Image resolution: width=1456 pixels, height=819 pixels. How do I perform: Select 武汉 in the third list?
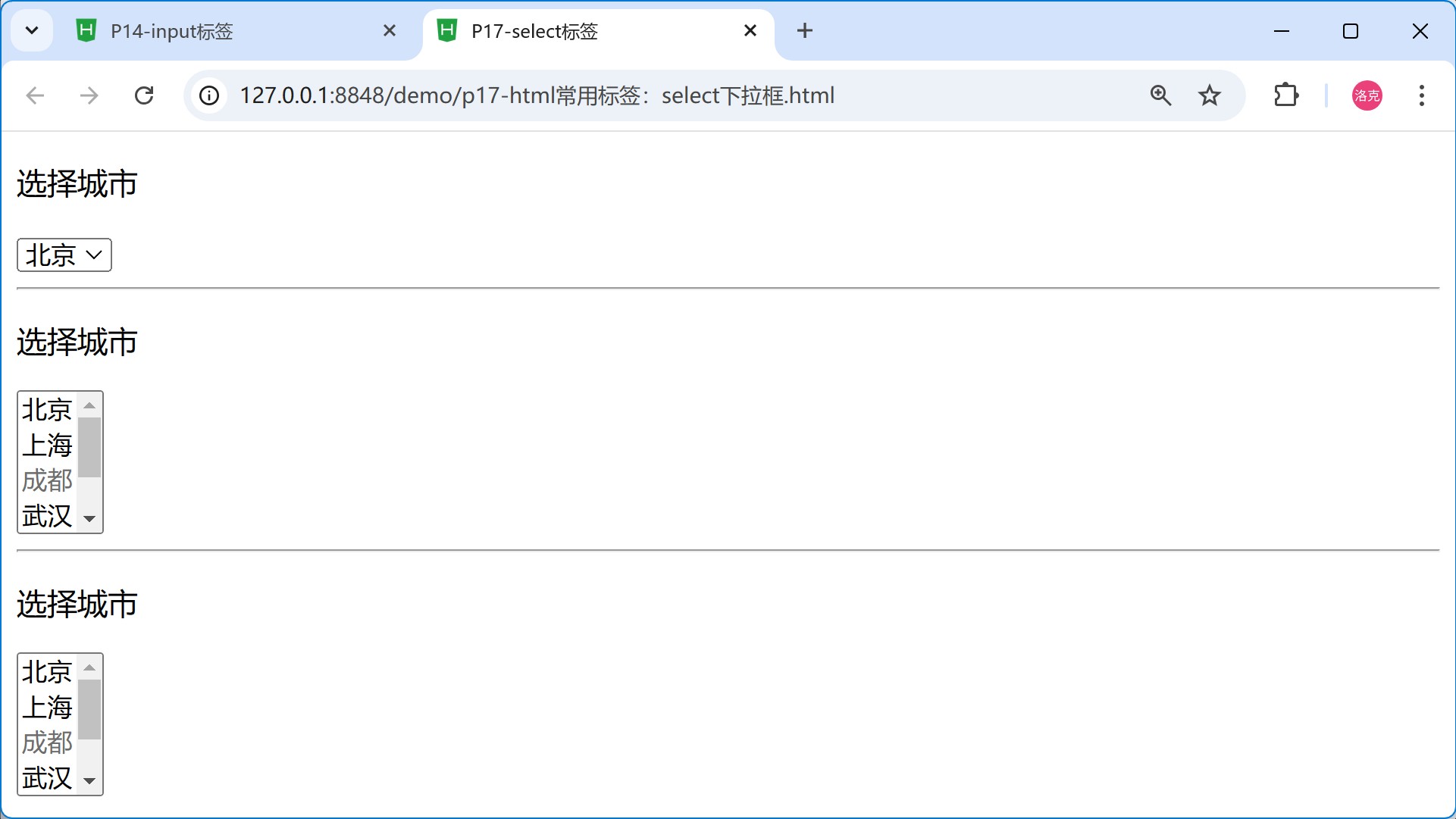pyautogui.click(x=47, y=778)
